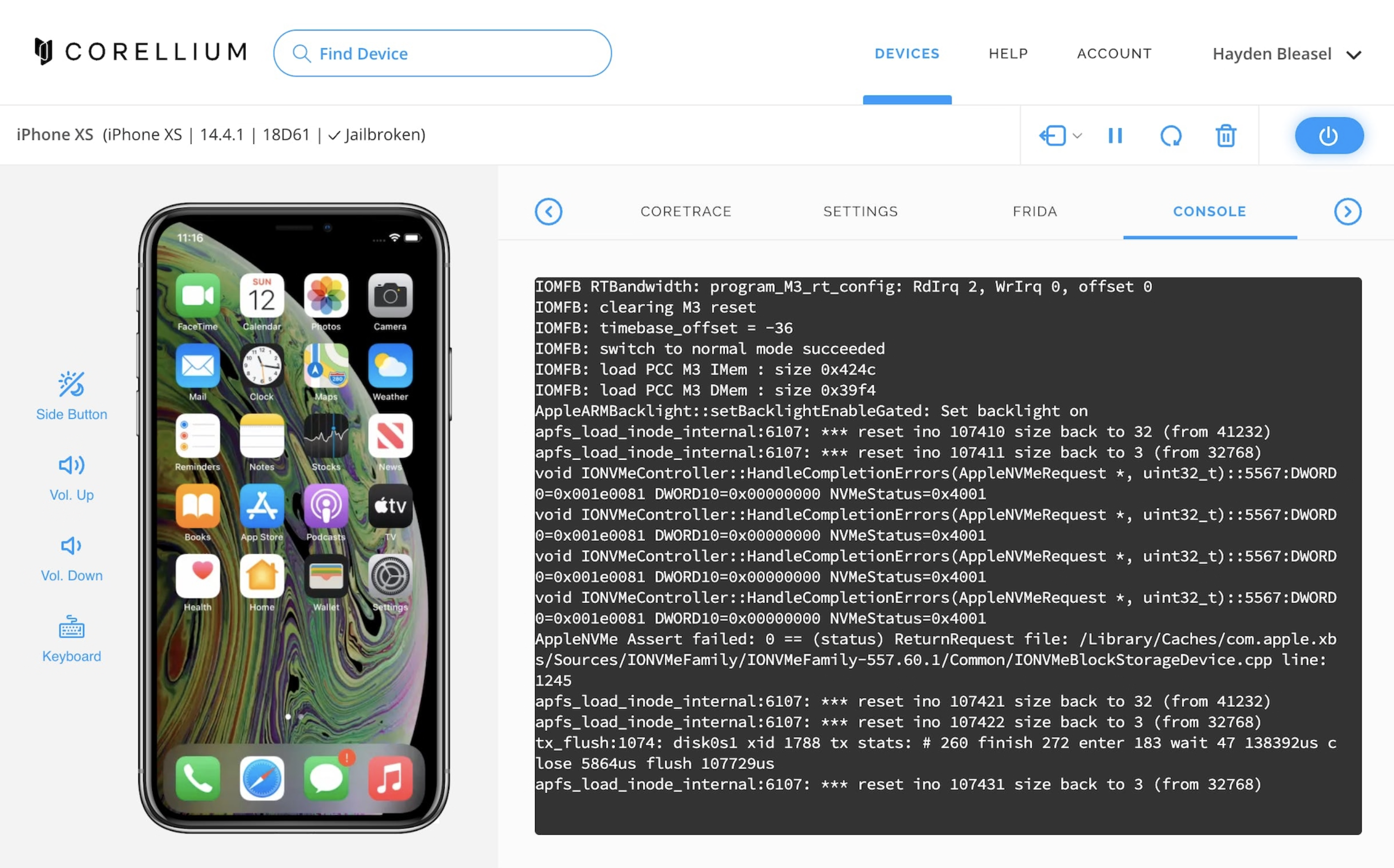Screen dimensions: 1394x868
Task: Click the delete device trash icon
Action: tap(1225, 134)
